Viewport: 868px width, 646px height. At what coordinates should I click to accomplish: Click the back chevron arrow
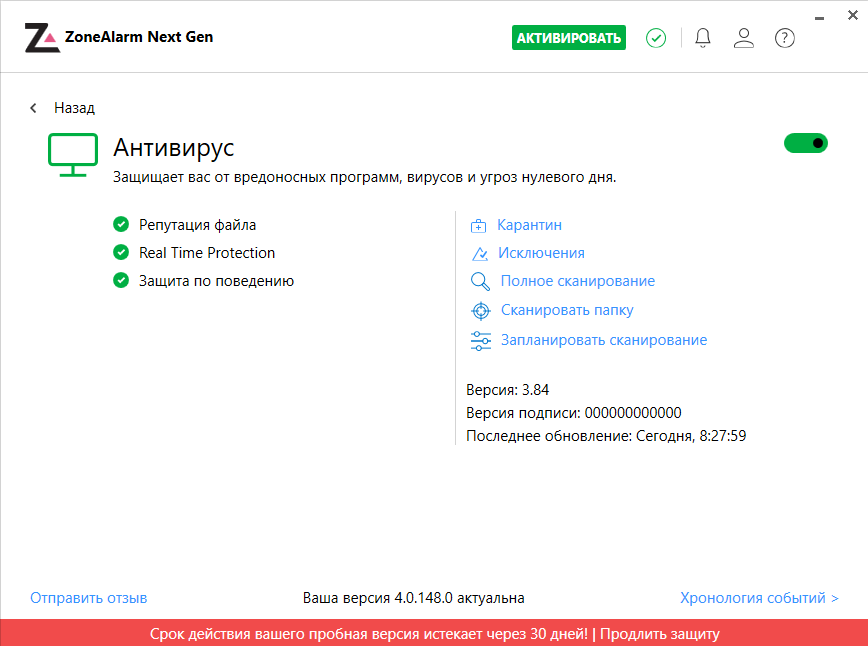pyautogui.click(x=33, y=107)
